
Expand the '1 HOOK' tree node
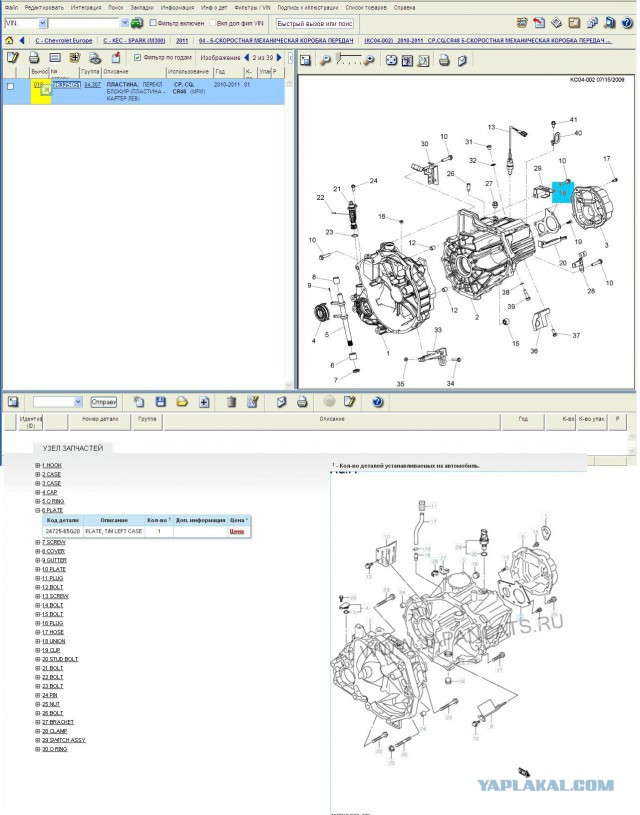[37, 465]
